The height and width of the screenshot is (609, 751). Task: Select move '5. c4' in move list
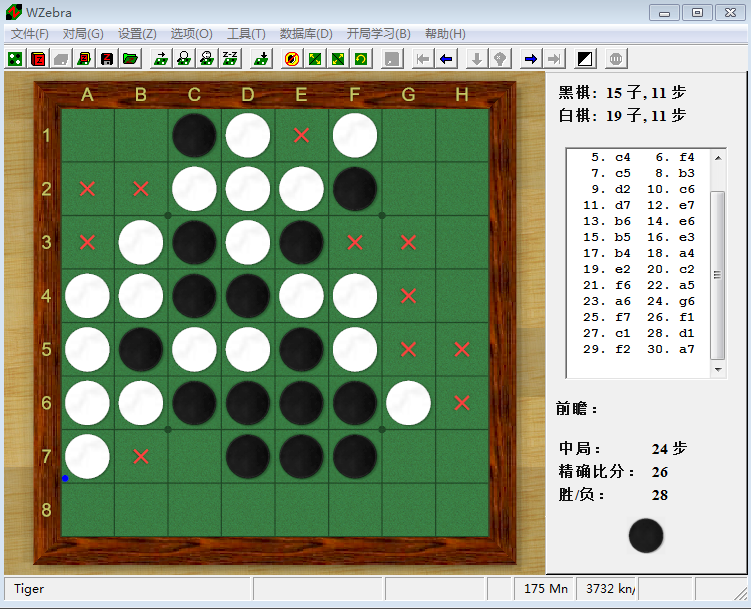coord(611,157)
